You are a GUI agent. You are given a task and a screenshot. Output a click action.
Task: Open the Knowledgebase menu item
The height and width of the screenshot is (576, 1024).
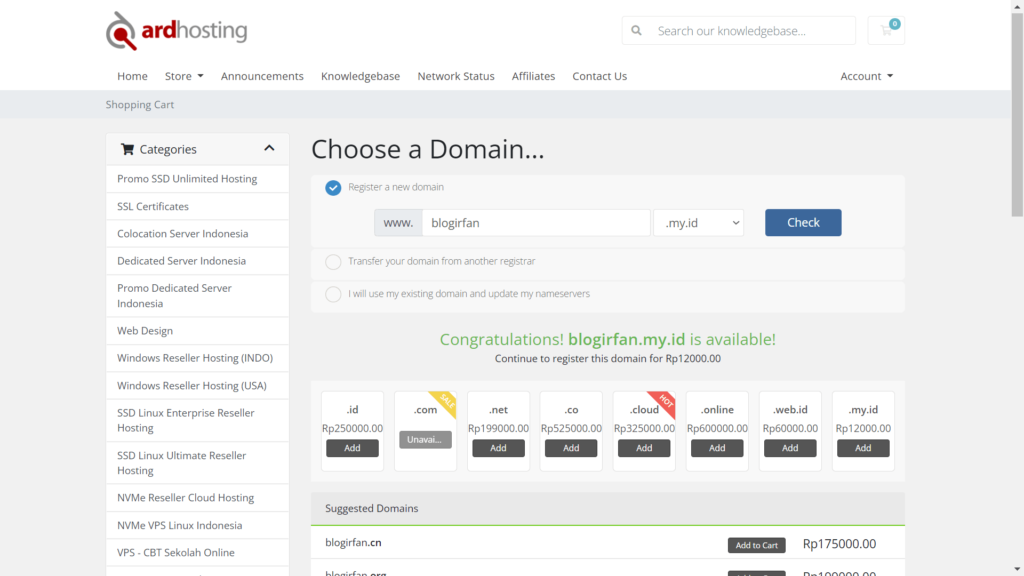pos(360,76)
